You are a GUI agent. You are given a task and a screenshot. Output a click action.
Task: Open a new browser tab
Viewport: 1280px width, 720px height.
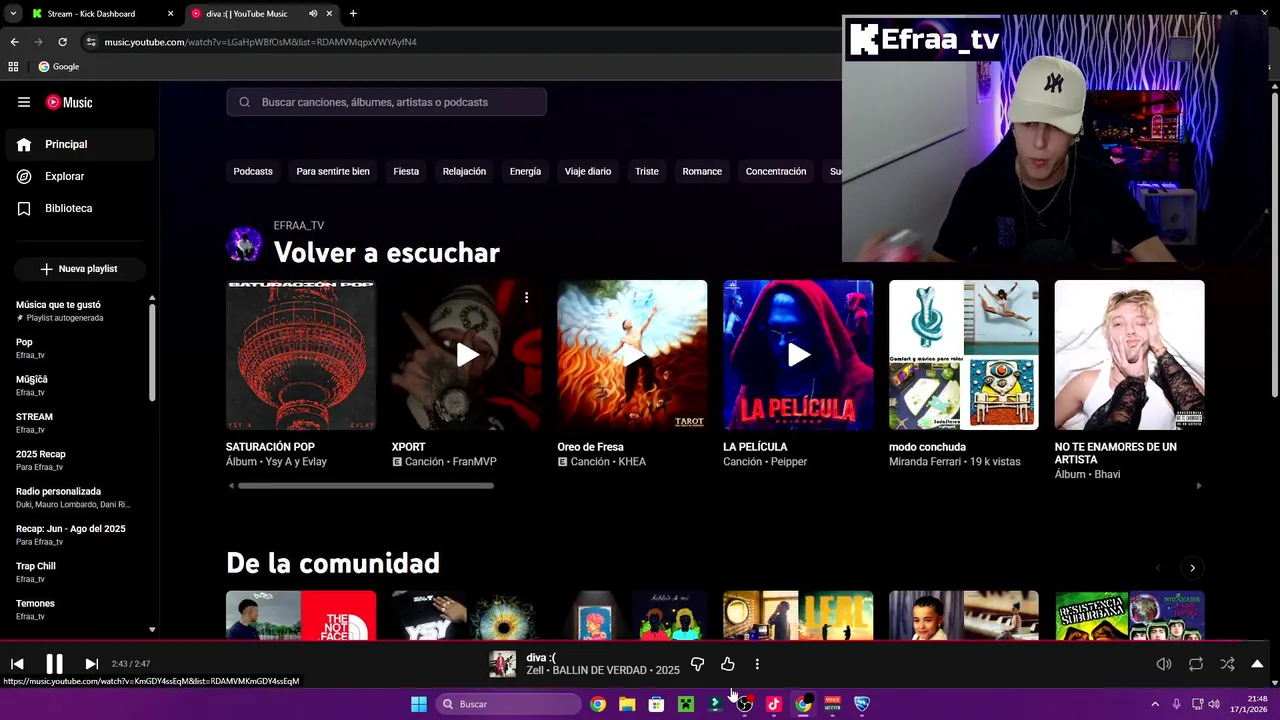[x=353, y=14]
